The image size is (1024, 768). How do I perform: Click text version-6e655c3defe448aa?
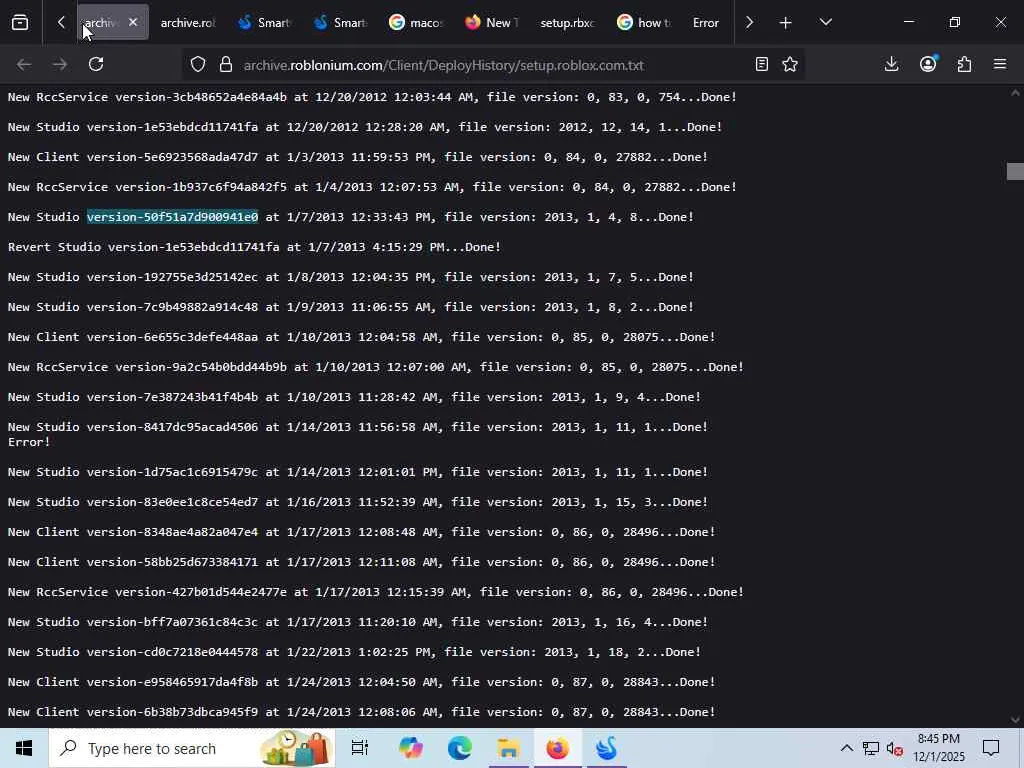pos(172,337)
